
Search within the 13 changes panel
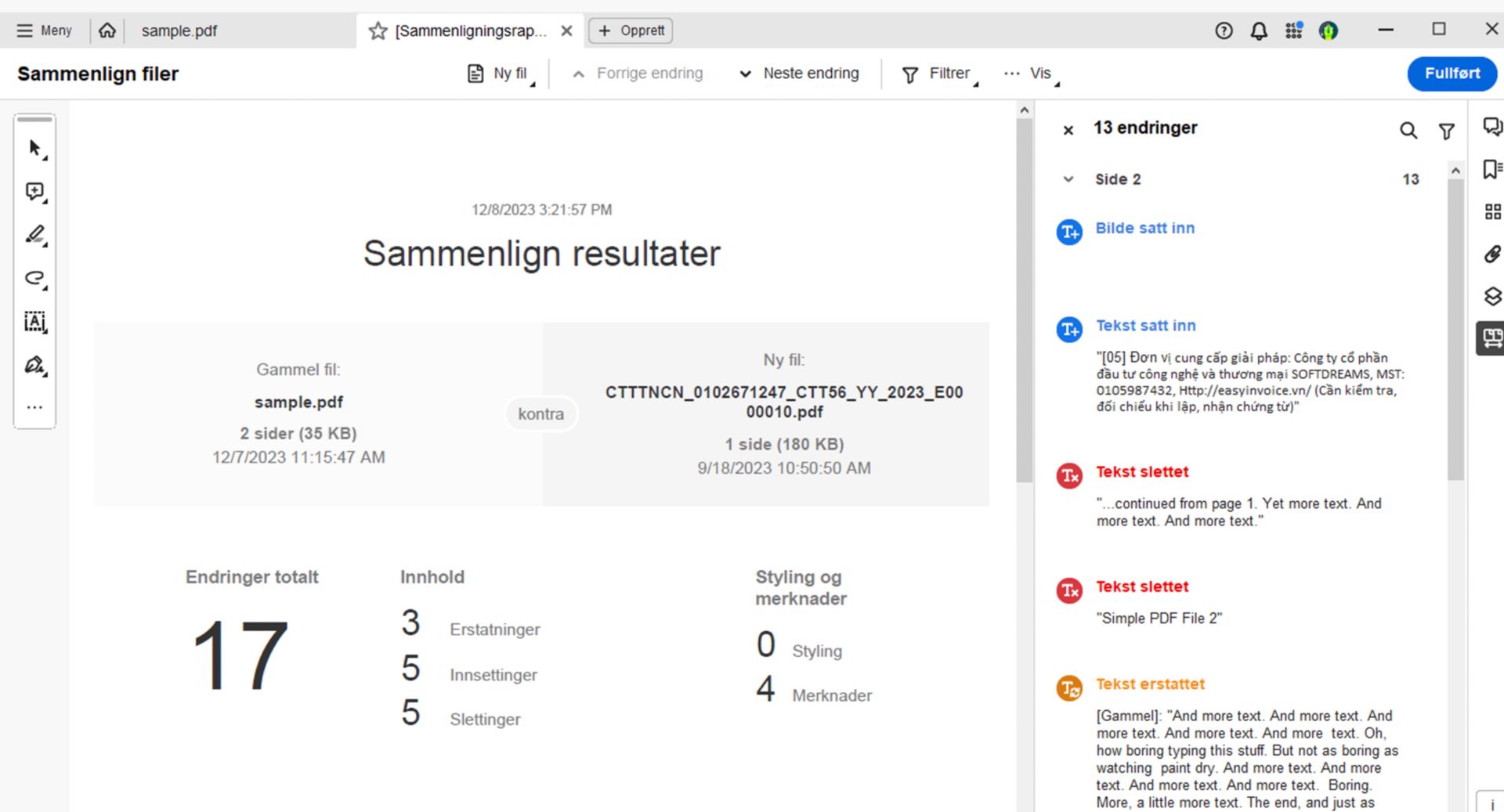[1408, 131]
